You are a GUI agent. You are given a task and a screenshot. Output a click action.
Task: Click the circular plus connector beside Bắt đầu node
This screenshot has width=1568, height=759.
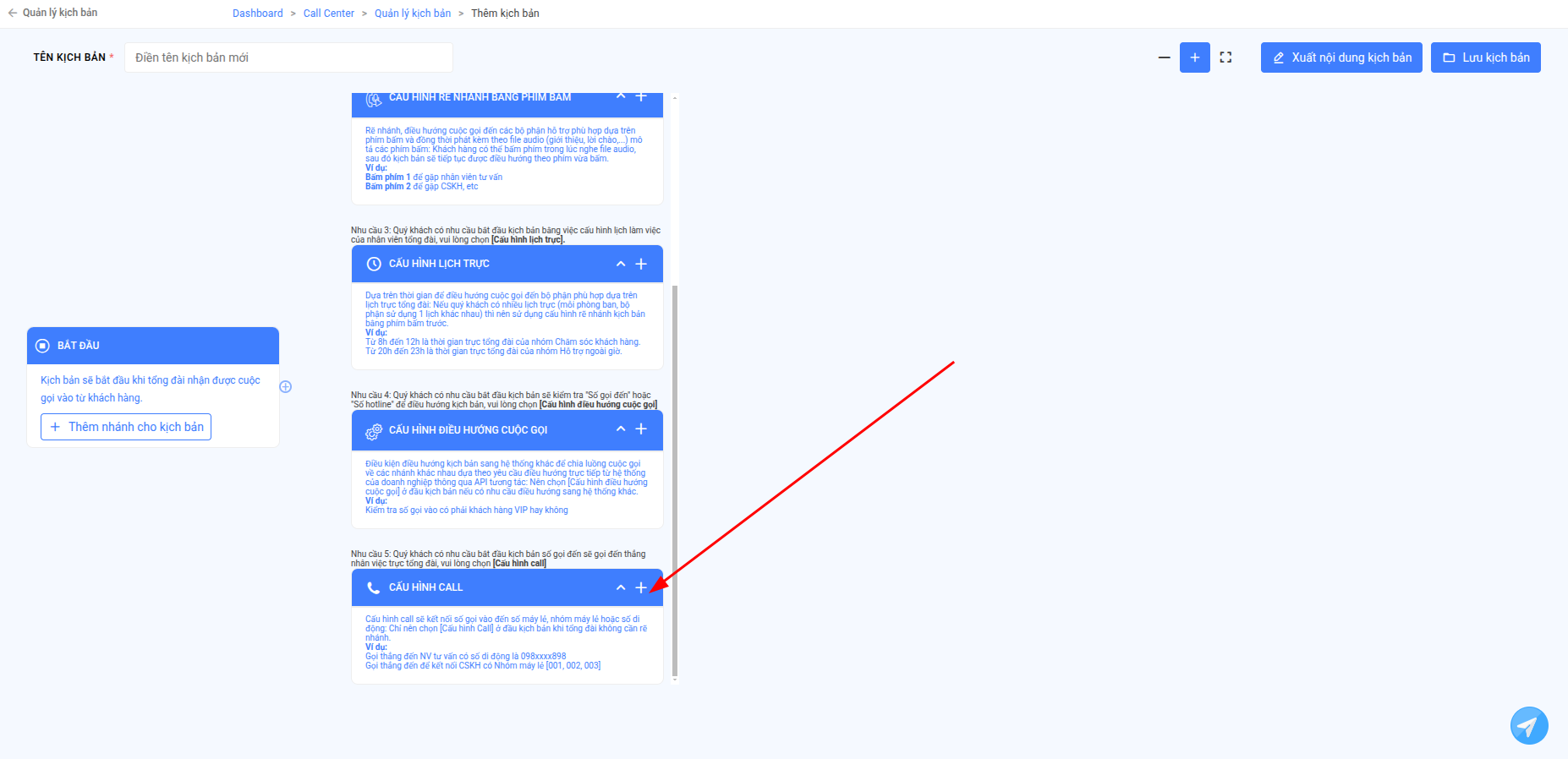[286, 387]
